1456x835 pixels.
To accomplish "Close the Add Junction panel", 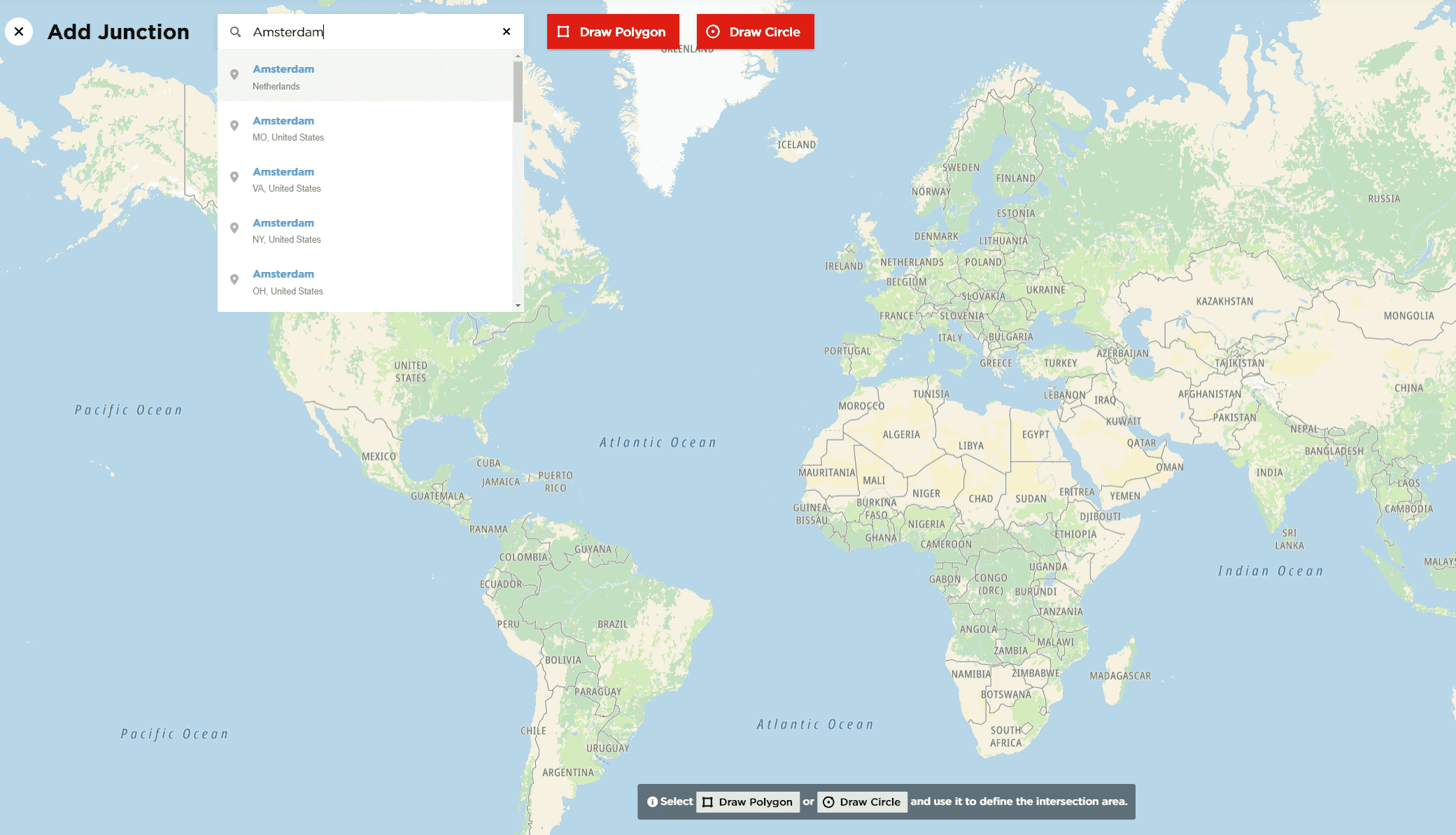I will pos(19,31).
